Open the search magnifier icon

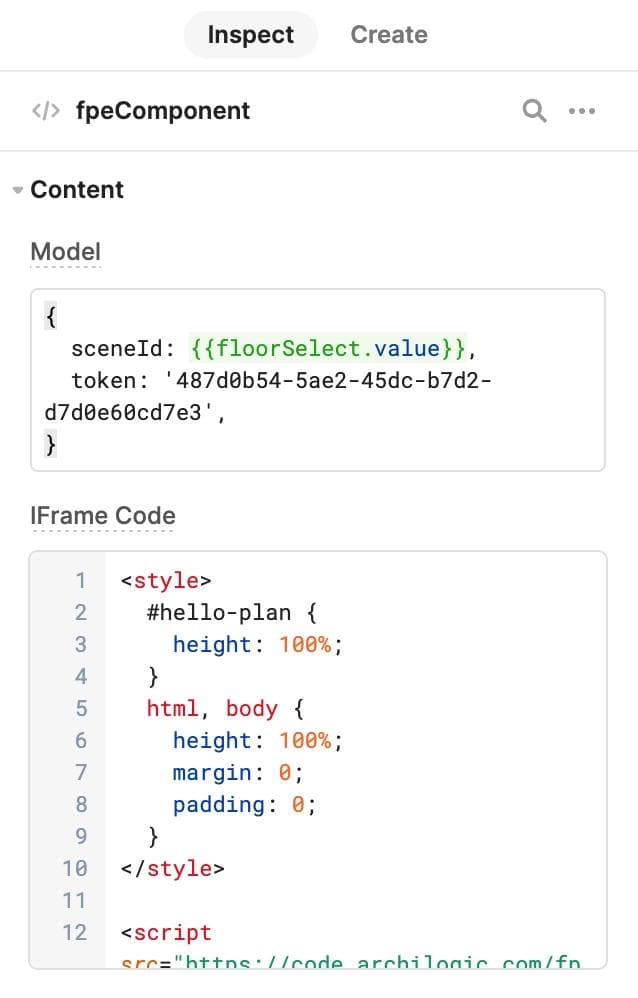tap(534, 111)
